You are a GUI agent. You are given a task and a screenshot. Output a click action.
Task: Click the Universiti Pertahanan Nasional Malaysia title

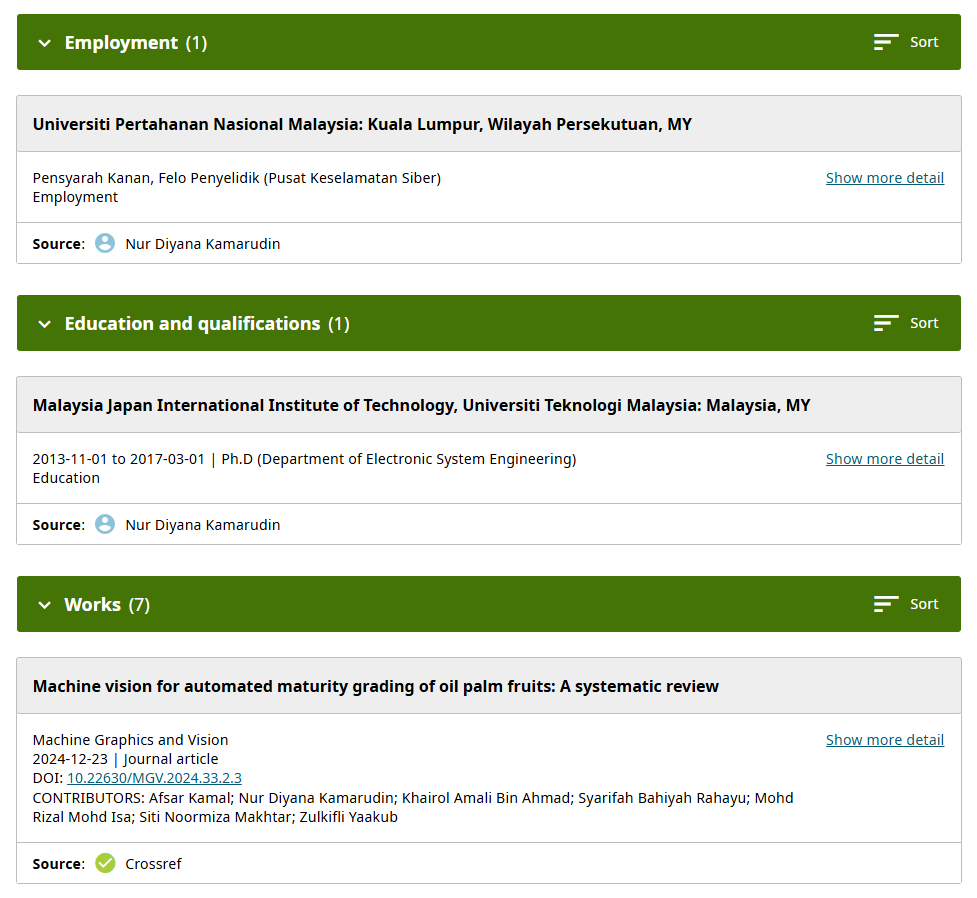[x=362, y=125]
